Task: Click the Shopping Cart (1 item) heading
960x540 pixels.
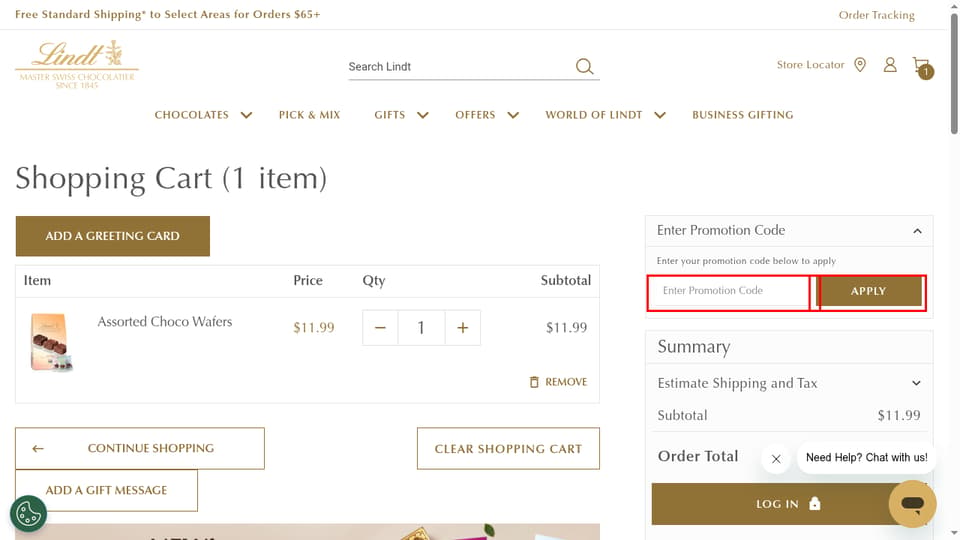Action: pos(171,178)
